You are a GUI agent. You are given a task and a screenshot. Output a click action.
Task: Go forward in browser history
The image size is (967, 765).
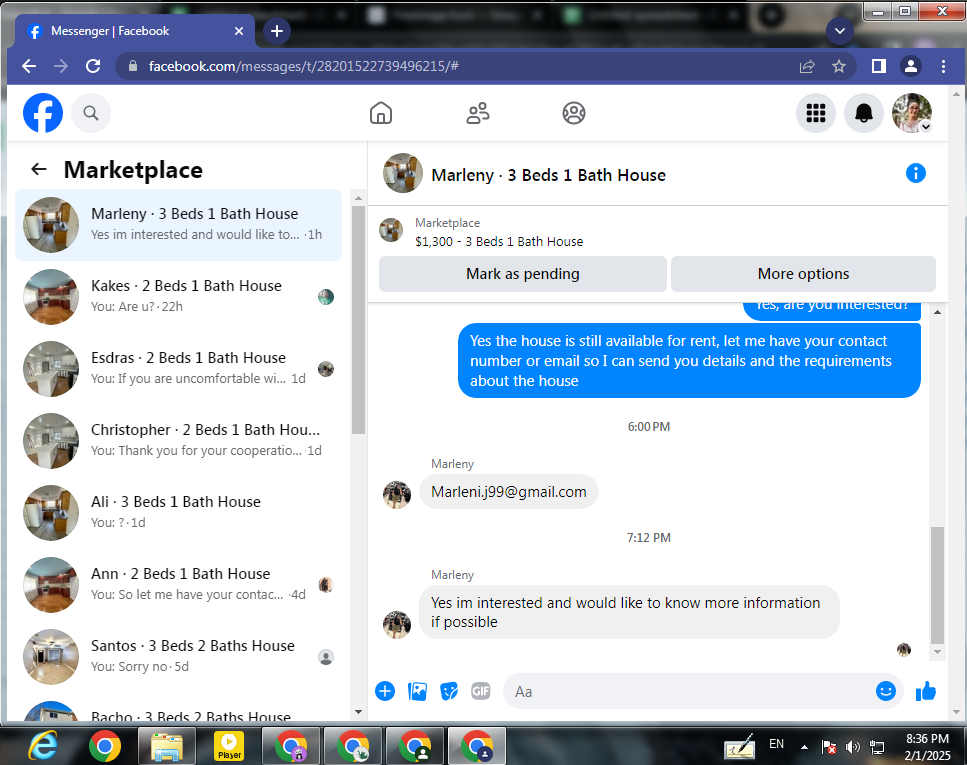[x=60, y=66]
